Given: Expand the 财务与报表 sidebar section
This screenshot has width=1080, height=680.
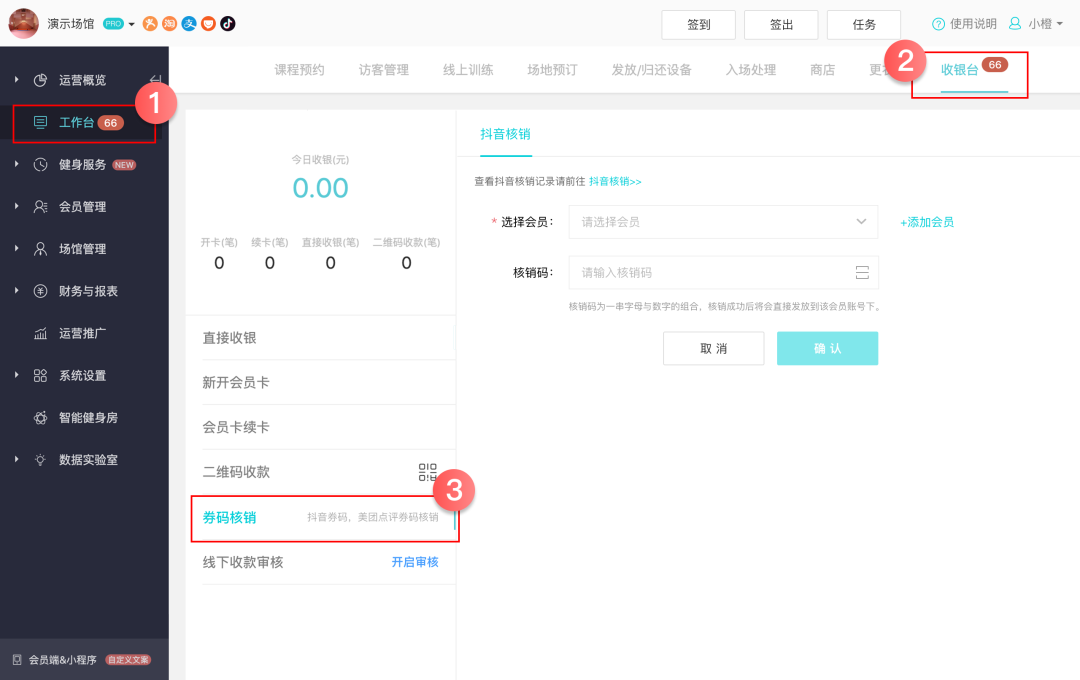Looking at the screenshot, I should click(88, 291).
